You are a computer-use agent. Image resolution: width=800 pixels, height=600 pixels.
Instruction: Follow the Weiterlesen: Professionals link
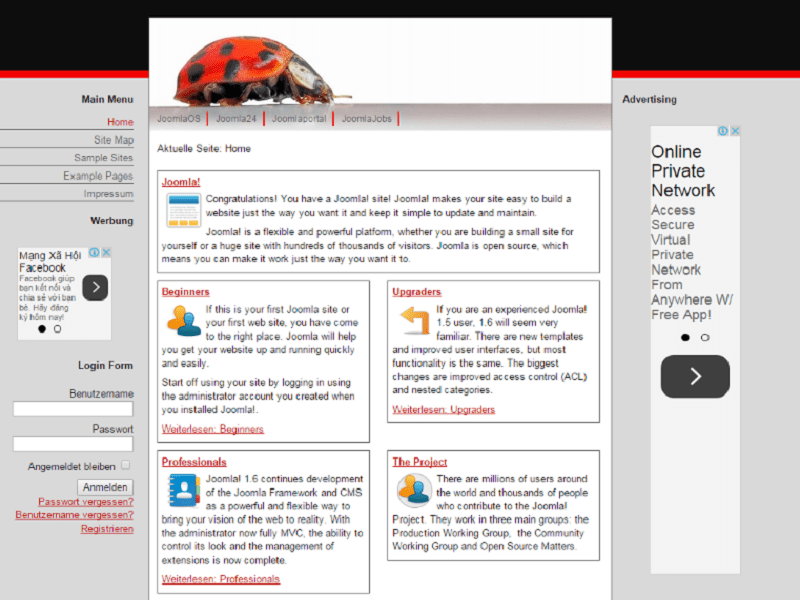point(221,579)
